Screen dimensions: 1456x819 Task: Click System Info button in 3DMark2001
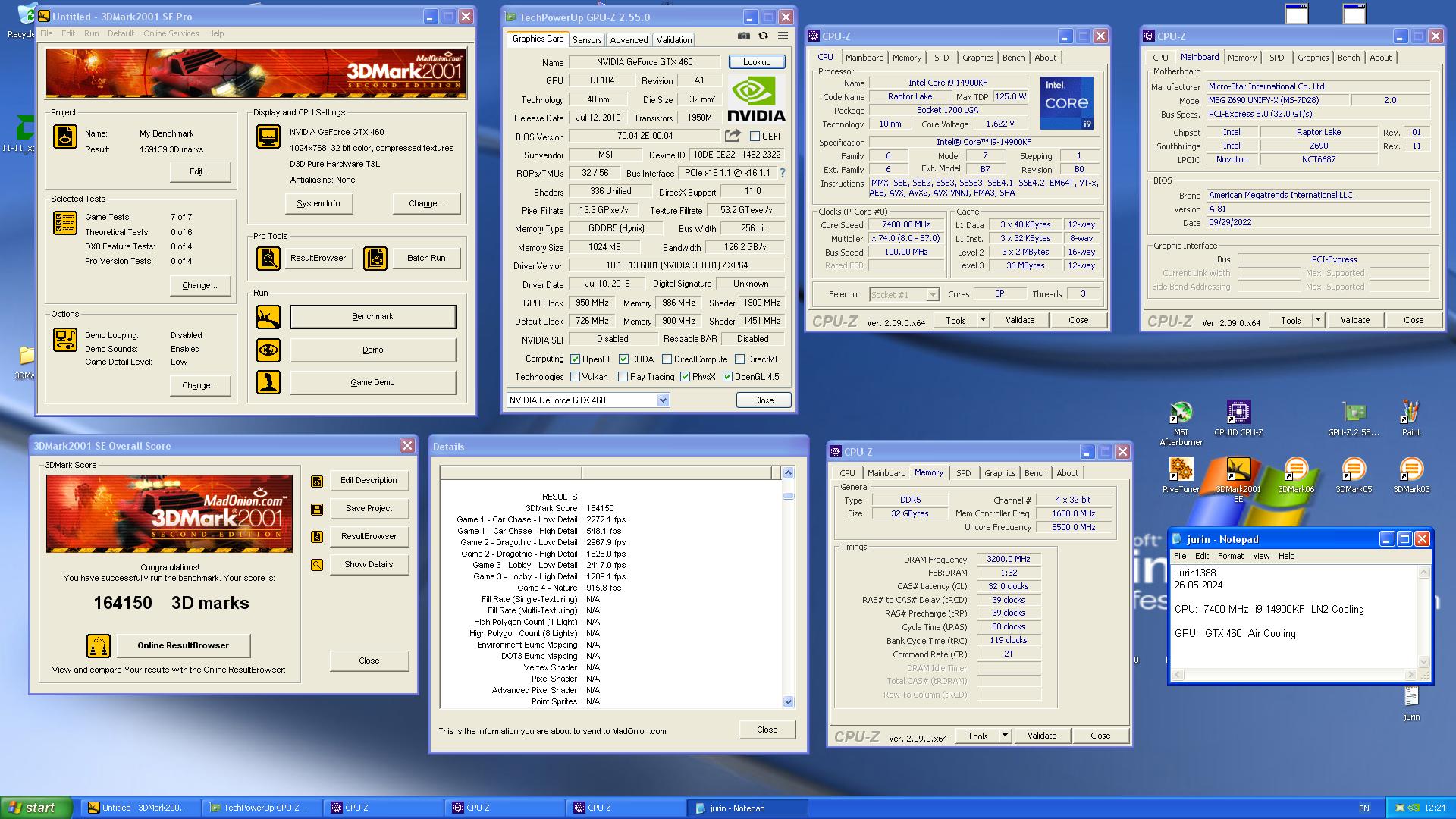(x=318, y=203)
